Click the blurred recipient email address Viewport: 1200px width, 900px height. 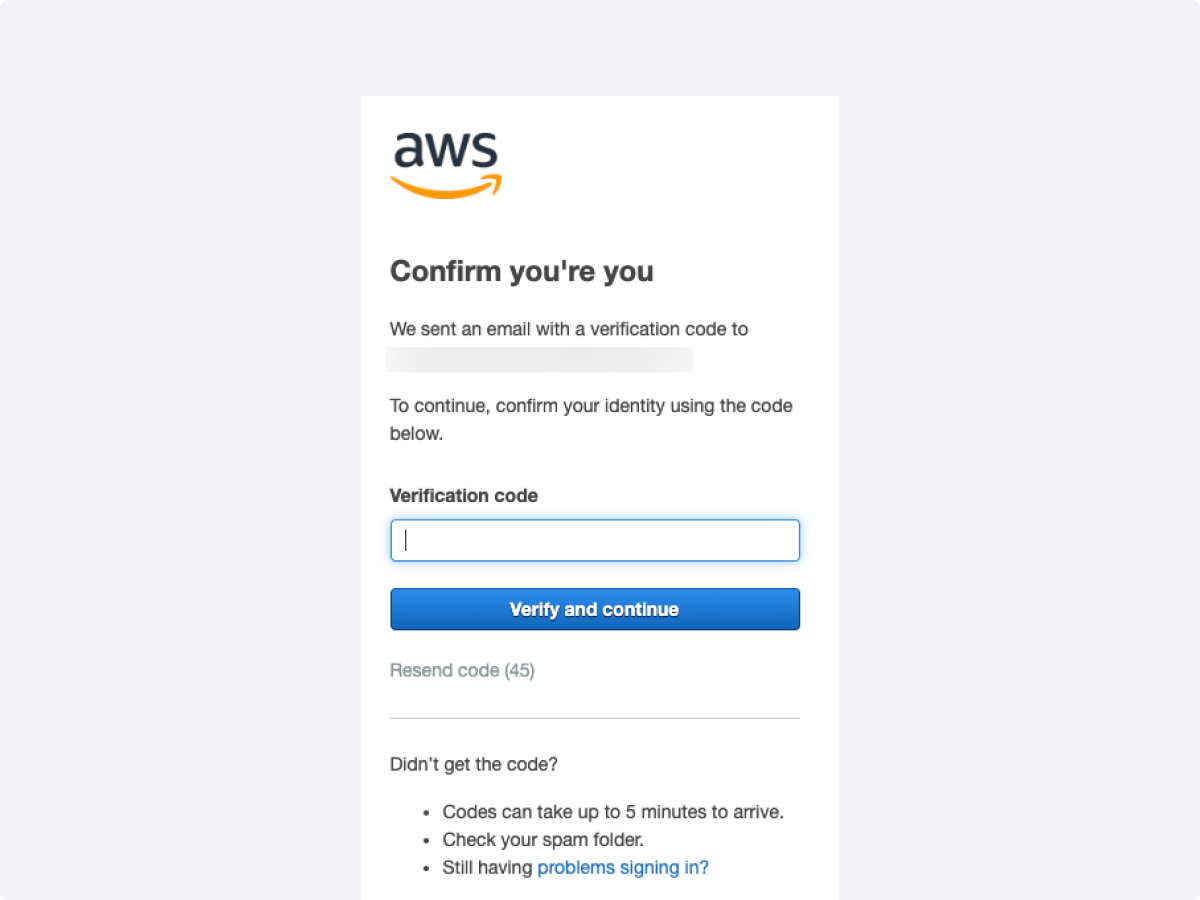click(539, 359)
